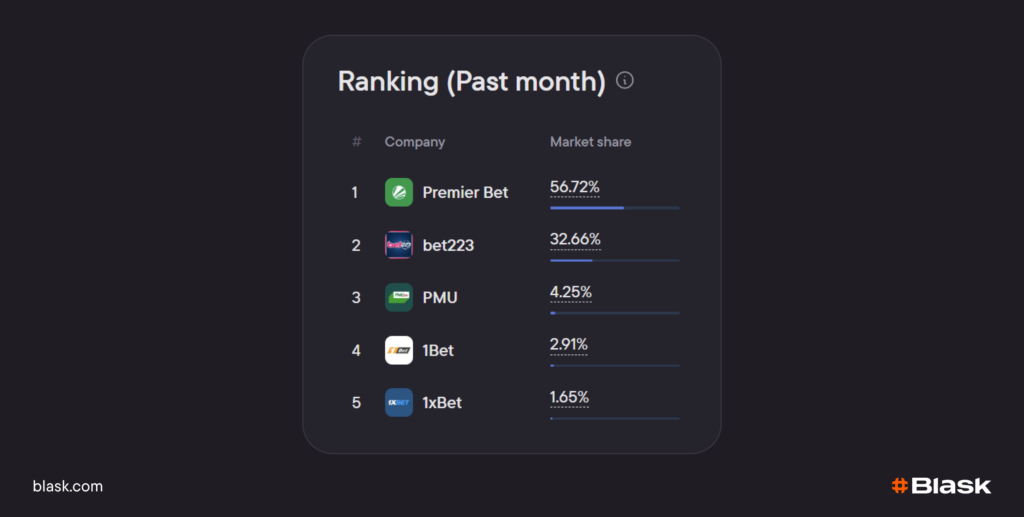Click the # rank column header

(x=356, y=142)
